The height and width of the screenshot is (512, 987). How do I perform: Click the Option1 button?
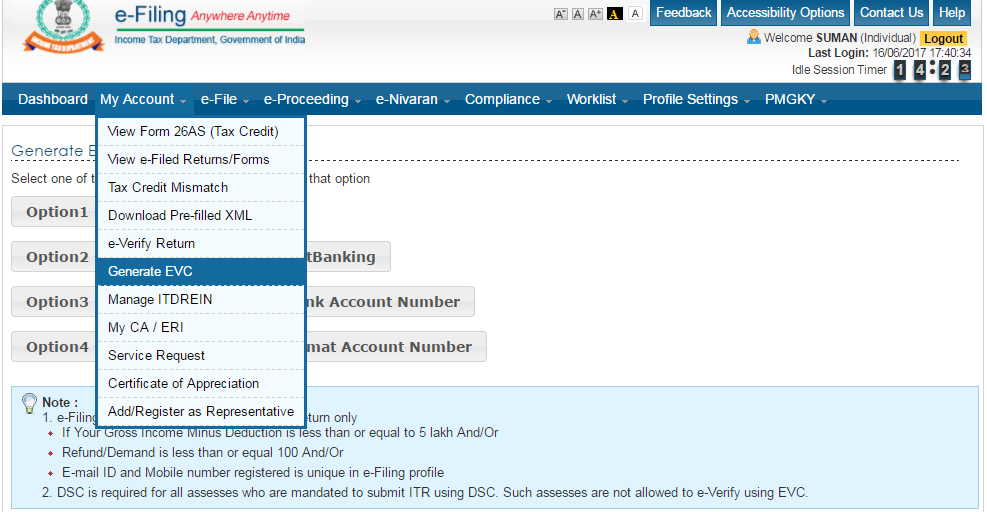click(x=57, y=212)
